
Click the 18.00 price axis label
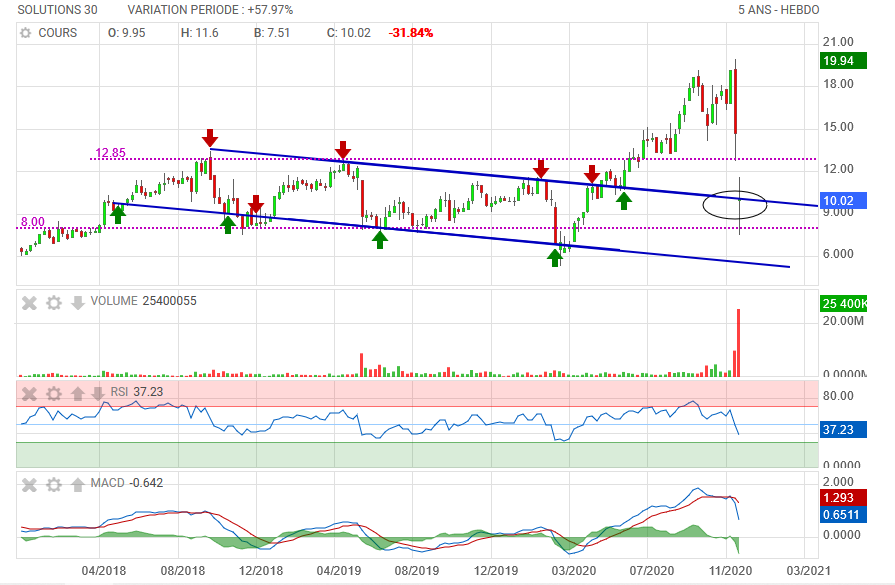[838, 84]
